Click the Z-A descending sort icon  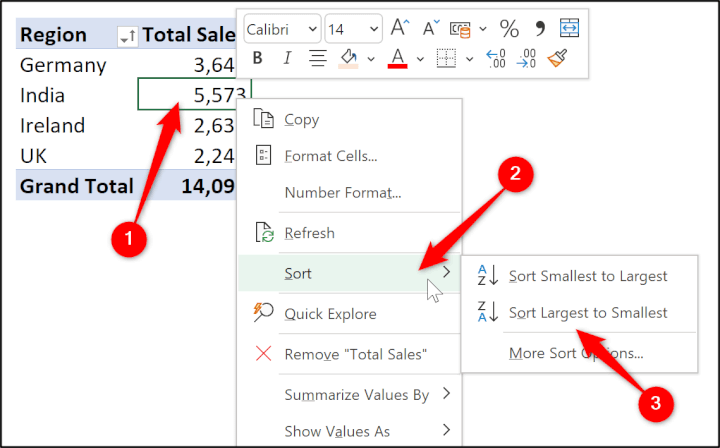point(488,312)
